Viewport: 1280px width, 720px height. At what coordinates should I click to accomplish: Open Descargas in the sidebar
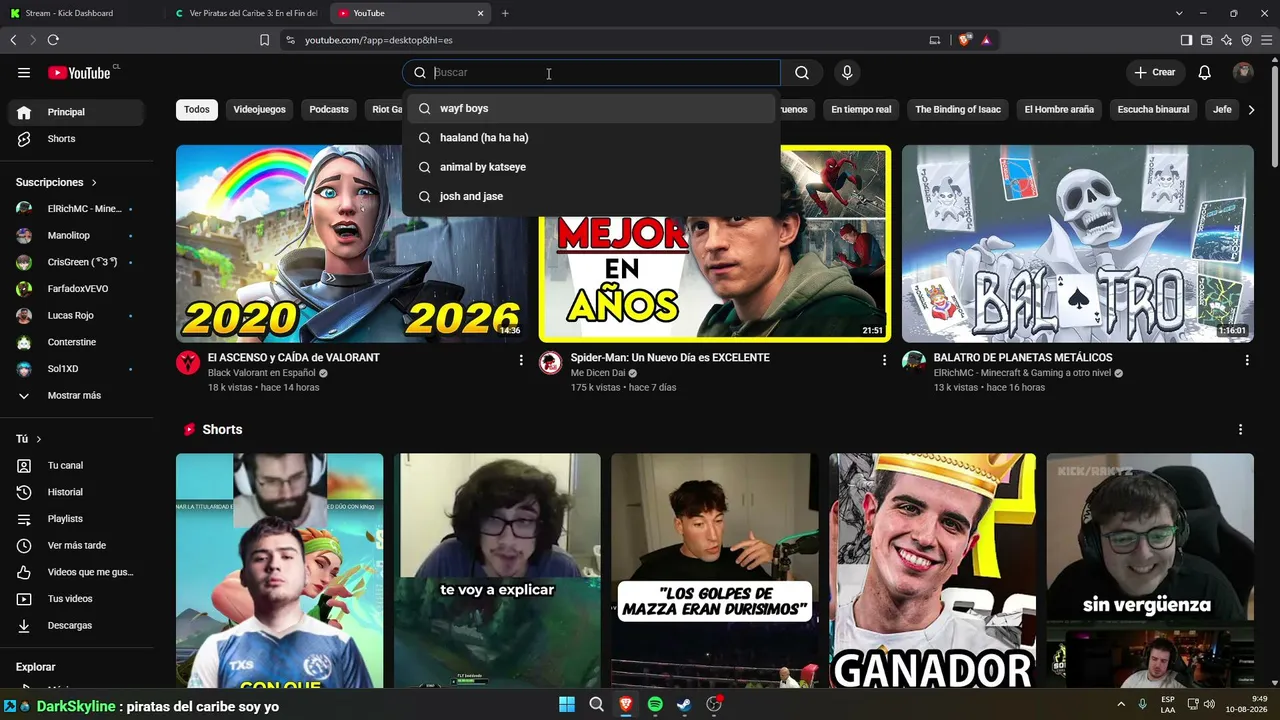pos(76,626)
